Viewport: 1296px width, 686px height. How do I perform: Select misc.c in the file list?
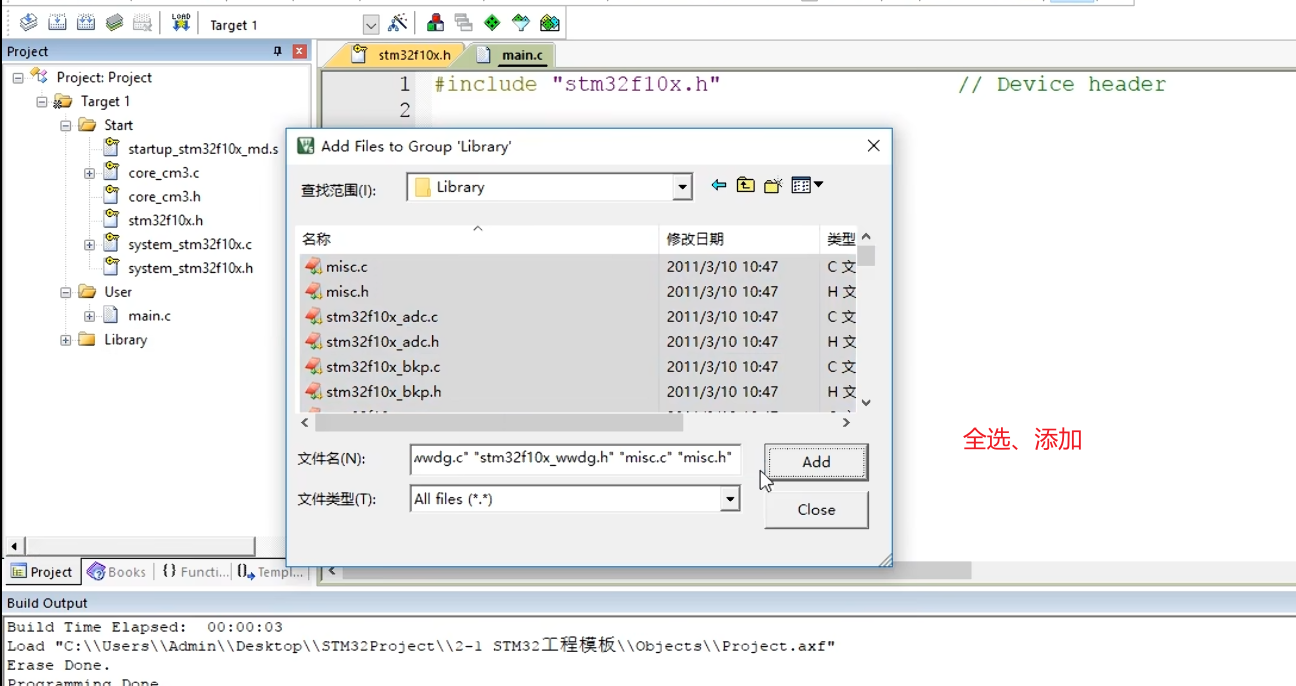[345, 266]
